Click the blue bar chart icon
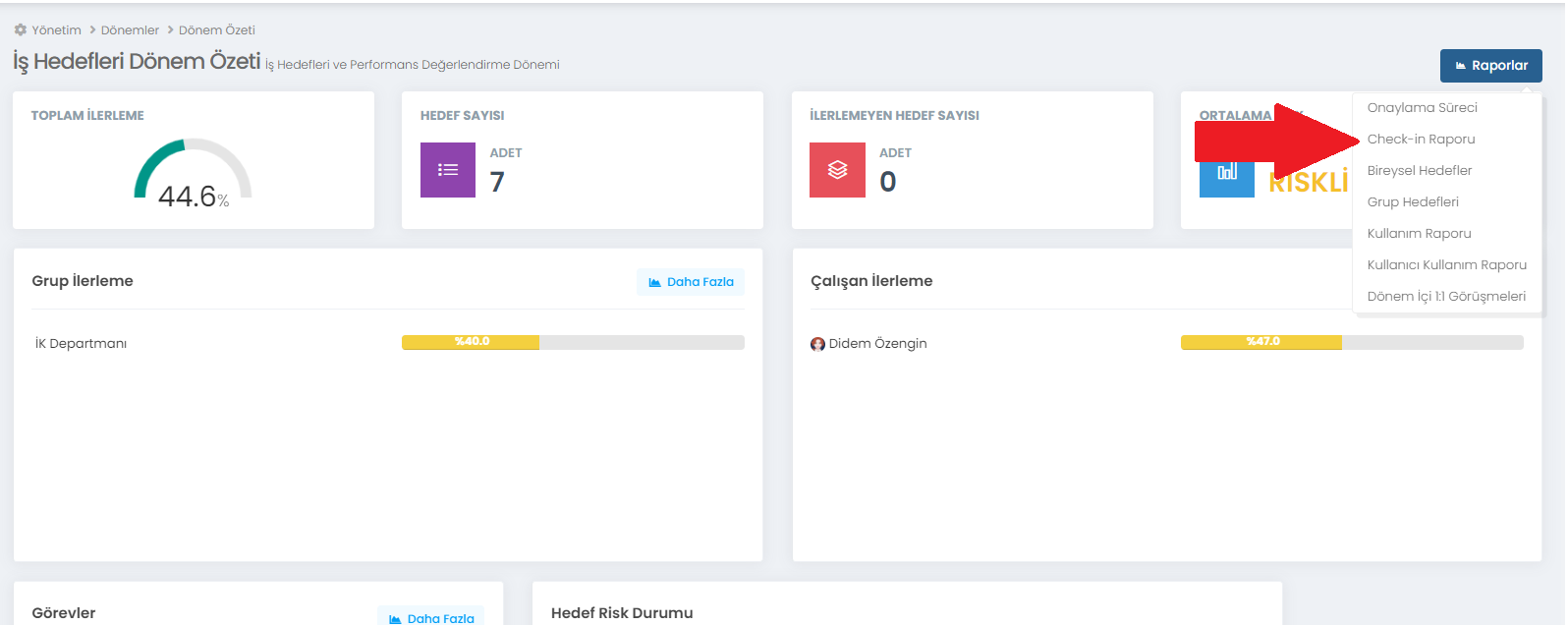The height and width of the screenshot is (625, 1568). pyautogui.click(x=1226, y=173)
